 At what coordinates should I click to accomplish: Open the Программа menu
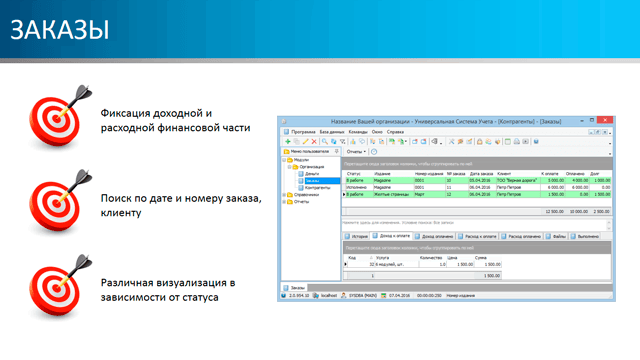coord(303,132)
